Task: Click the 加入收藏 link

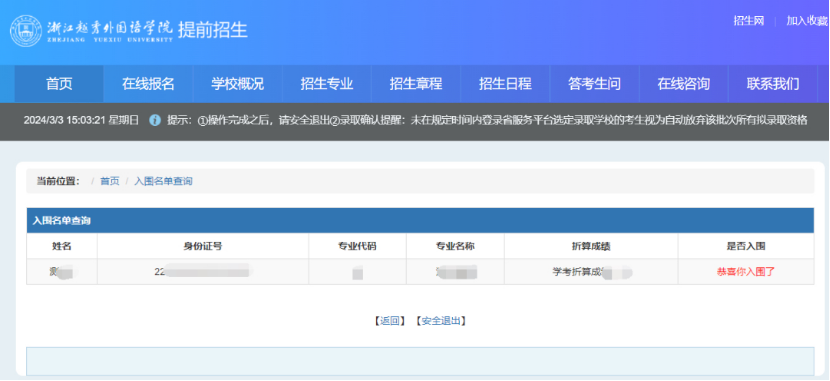Action: pyautogui.click(x=807, y=21)
